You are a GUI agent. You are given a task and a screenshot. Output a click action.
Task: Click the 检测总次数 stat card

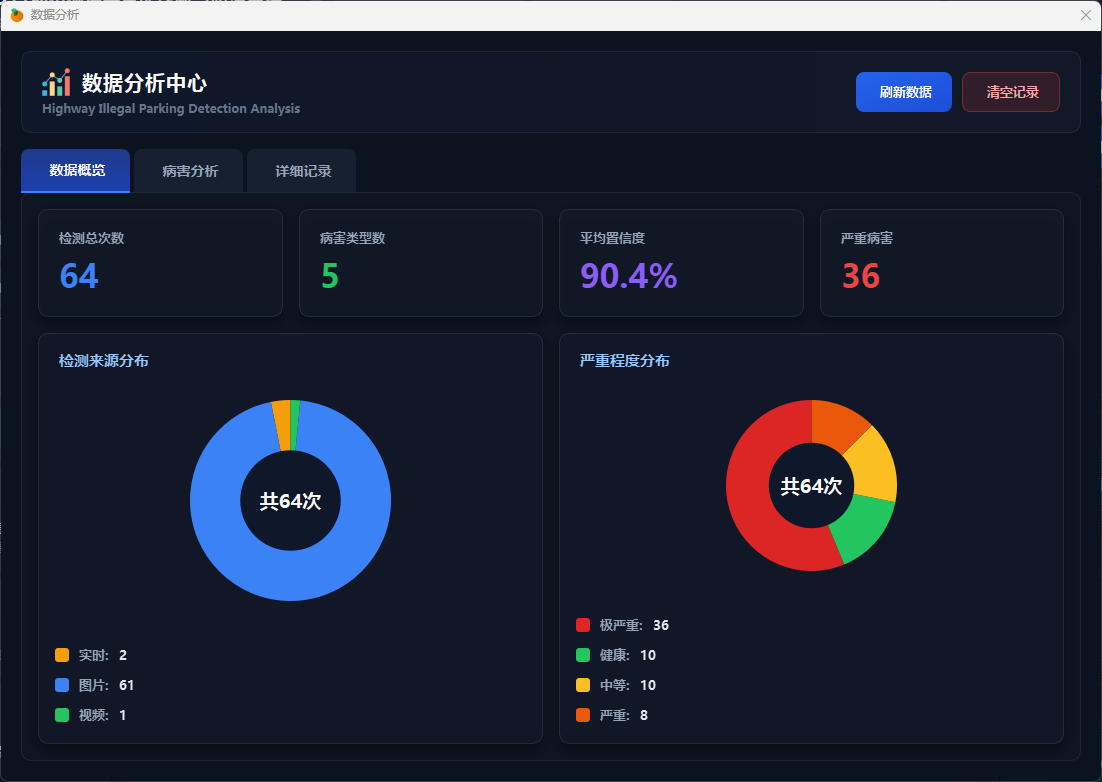click(x=160, y=263)
